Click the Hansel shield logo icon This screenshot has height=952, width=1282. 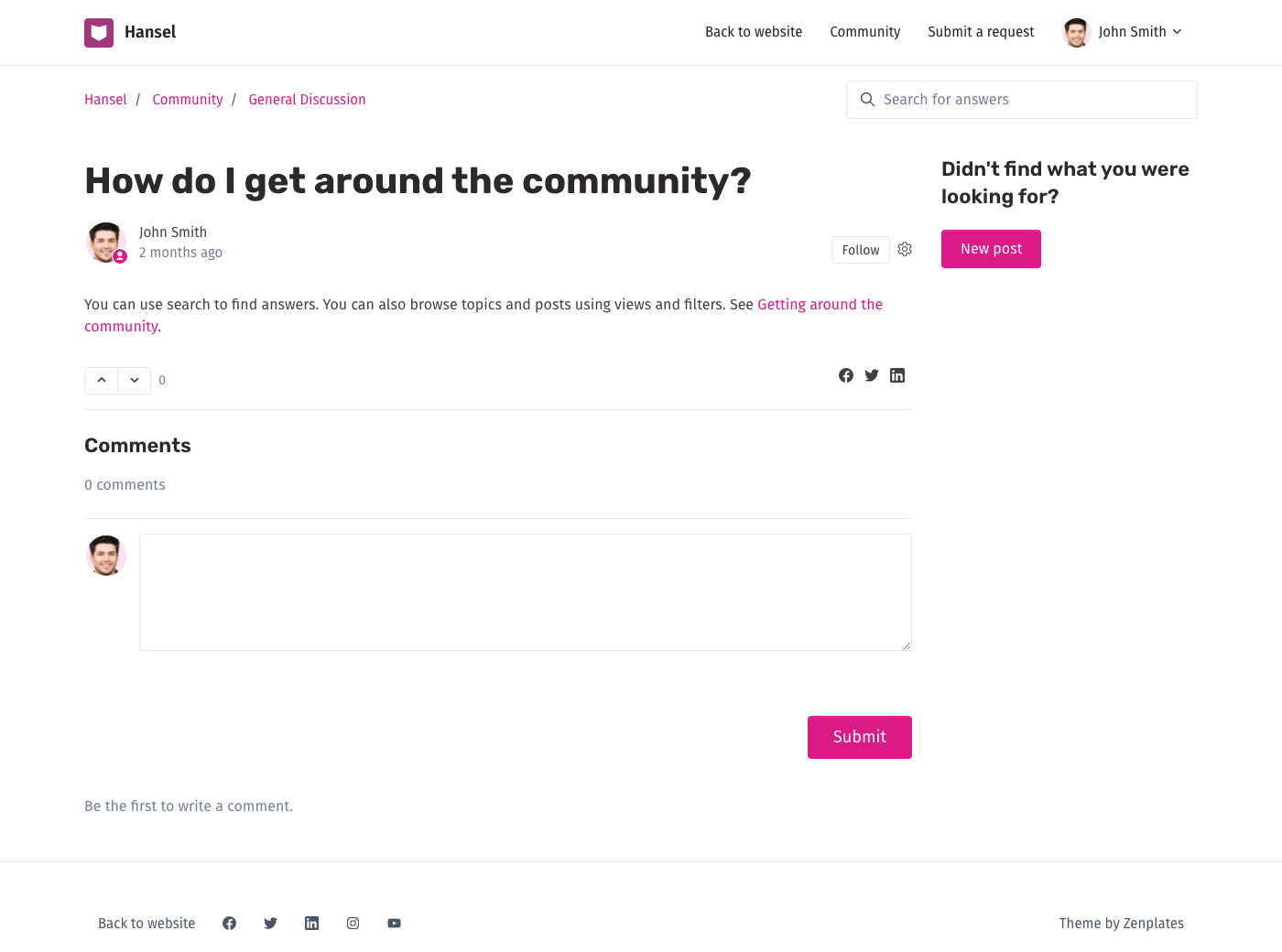click(x=99, y=33)
